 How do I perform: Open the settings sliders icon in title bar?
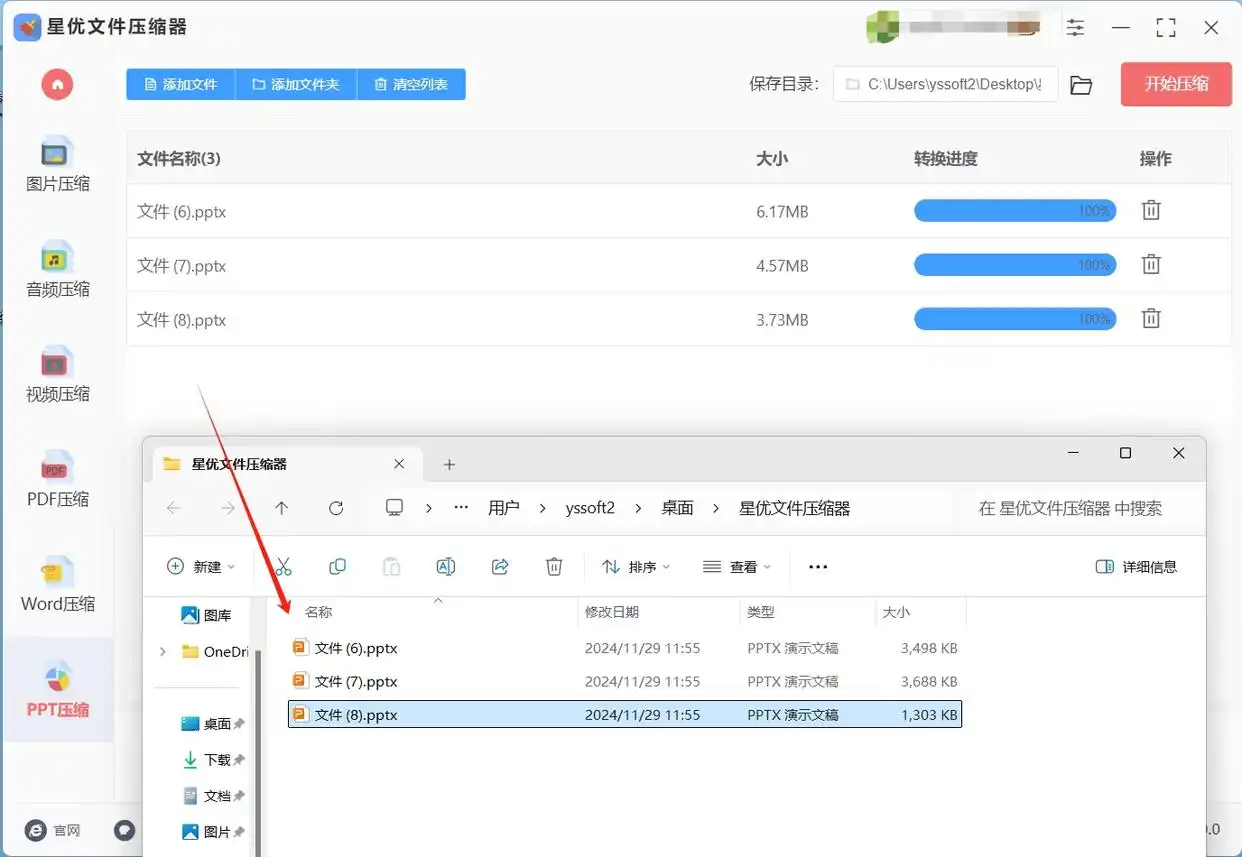point(1075,27)
